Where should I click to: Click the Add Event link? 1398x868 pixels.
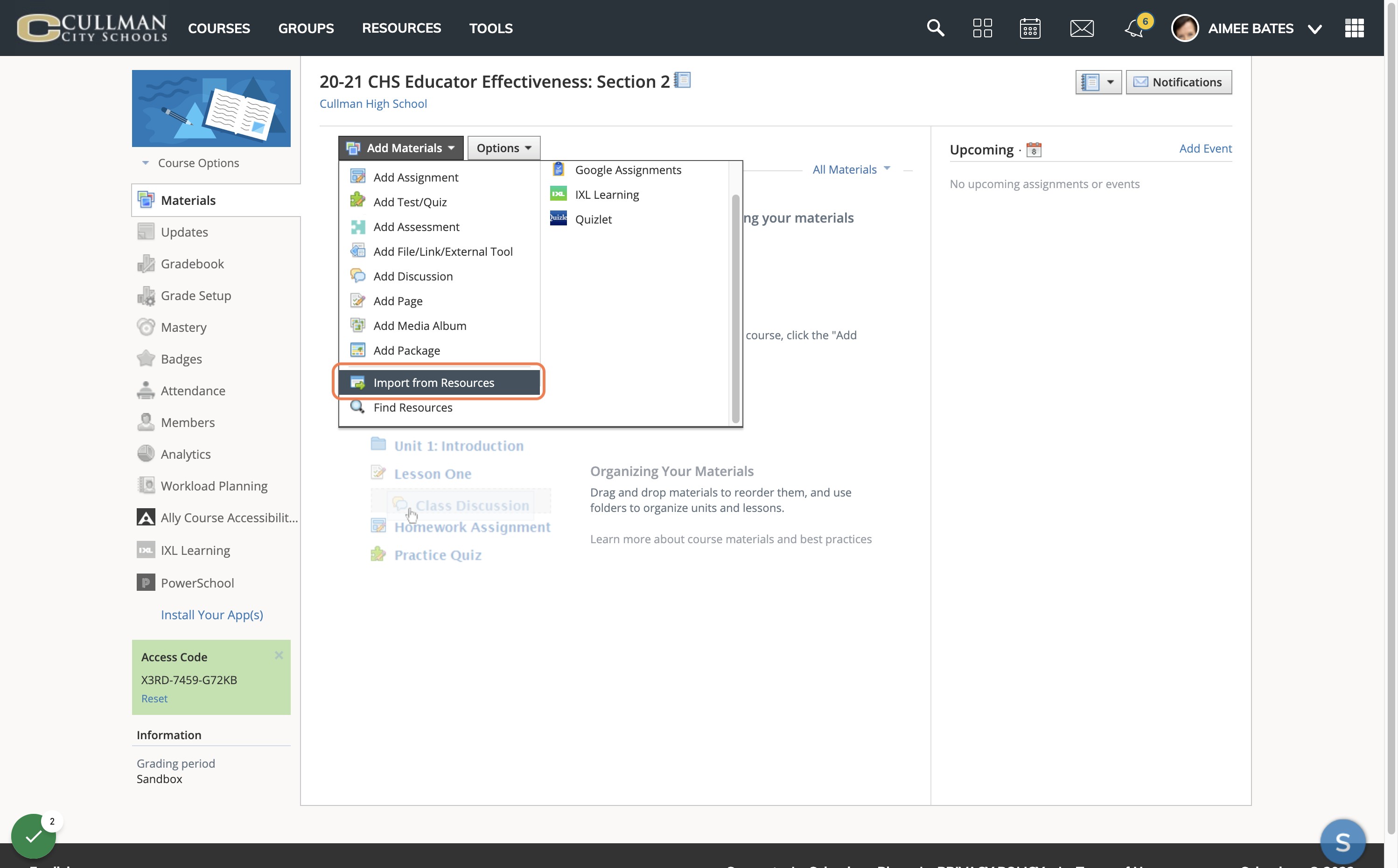(1205, 149)
